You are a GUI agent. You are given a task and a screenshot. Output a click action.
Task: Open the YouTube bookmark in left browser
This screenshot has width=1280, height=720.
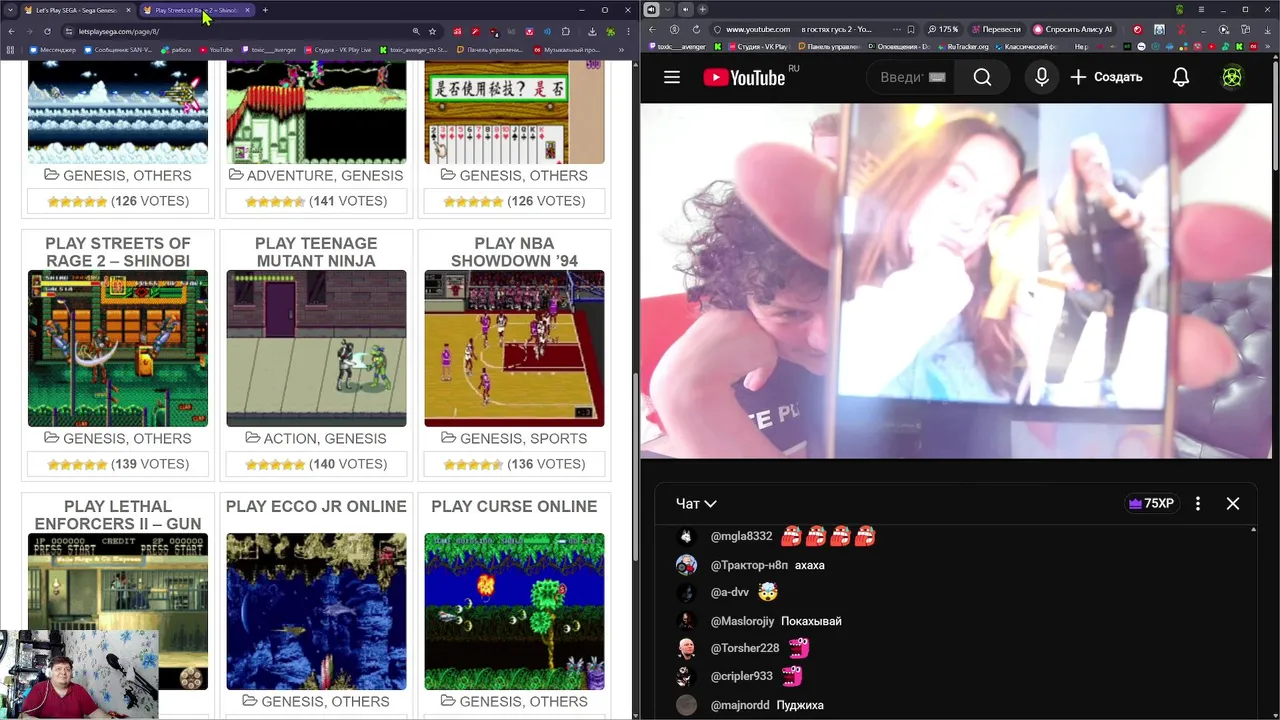click(x=216, y=50)
